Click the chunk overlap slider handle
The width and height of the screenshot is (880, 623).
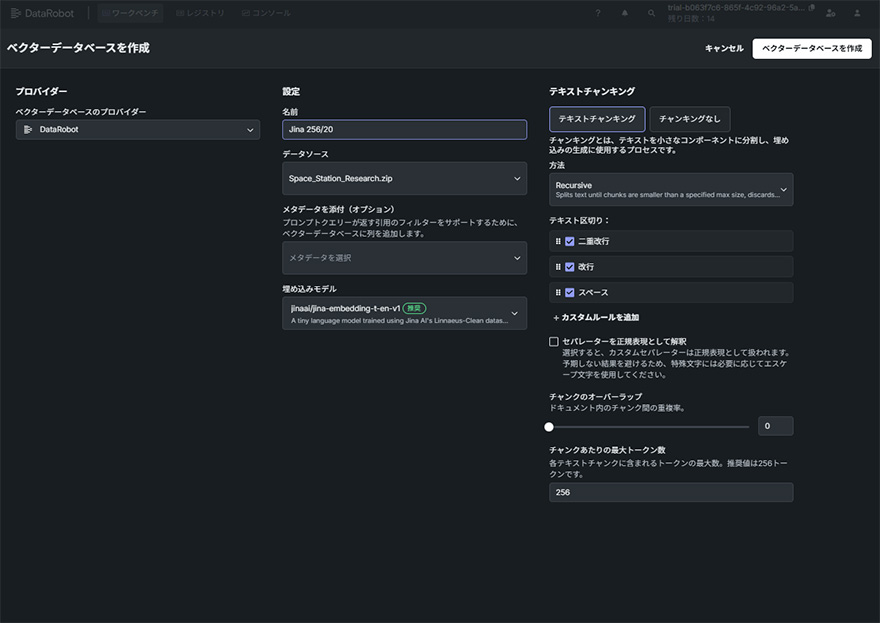tap(549, 427)
